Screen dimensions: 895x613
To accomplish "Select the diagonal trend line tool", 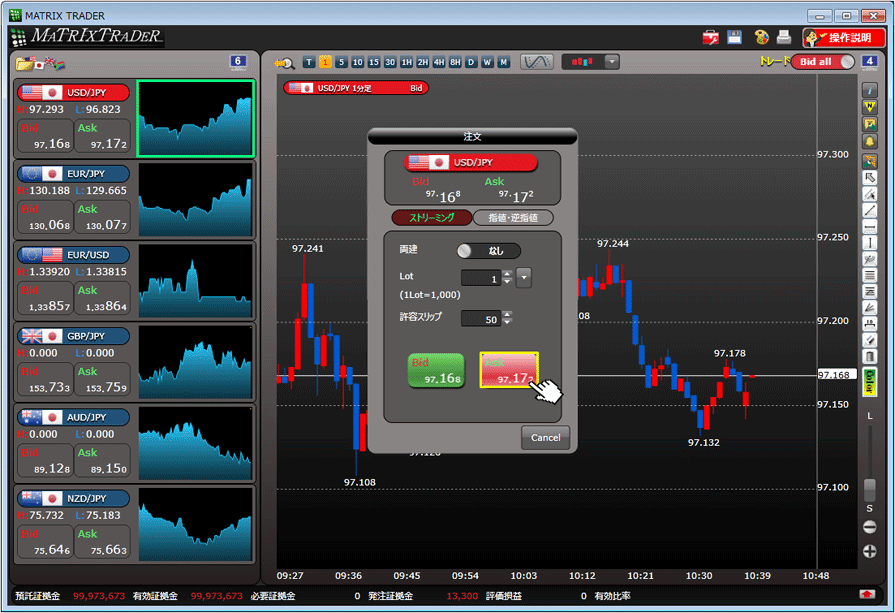I will tap(869, 211).
